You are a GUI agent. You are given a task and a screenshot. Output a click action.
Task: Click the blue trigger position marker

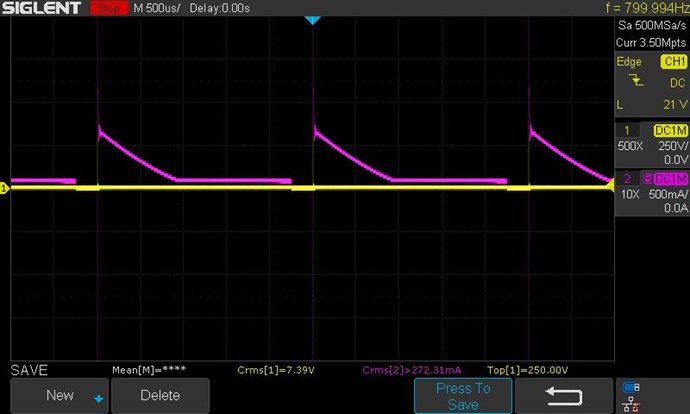(312, 20)
